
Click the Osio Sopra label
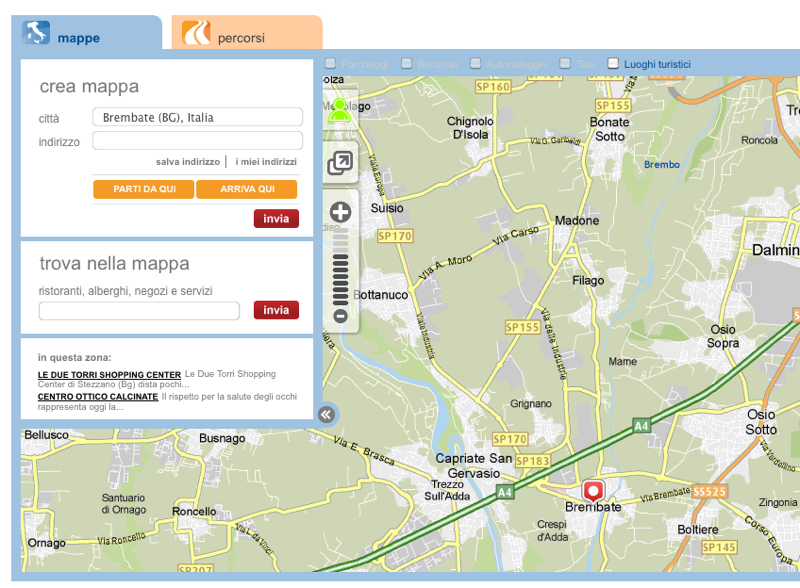coord(722,336)
